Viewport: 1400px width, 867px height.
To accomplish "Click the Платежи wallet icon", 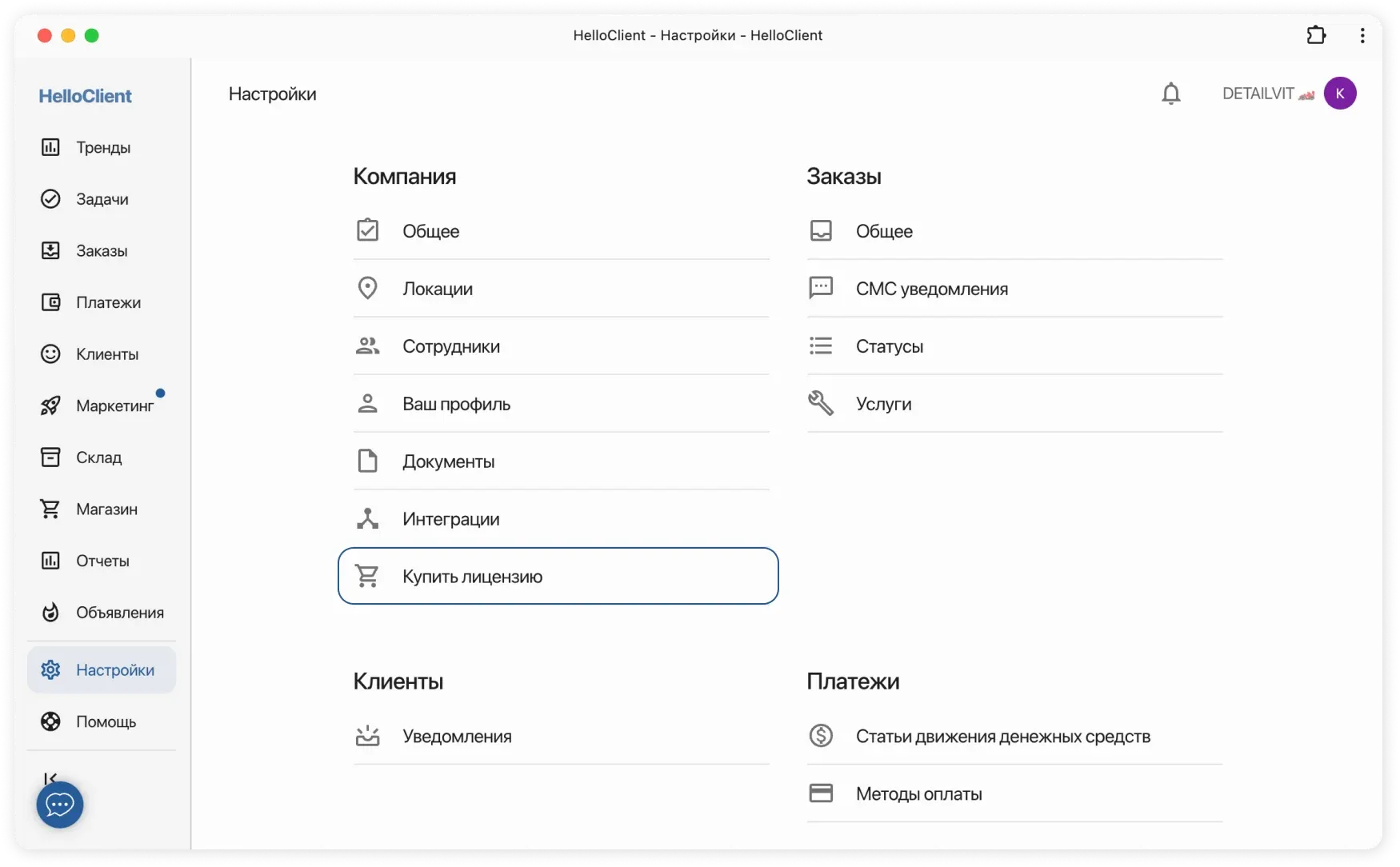I will tap(50, 302).
